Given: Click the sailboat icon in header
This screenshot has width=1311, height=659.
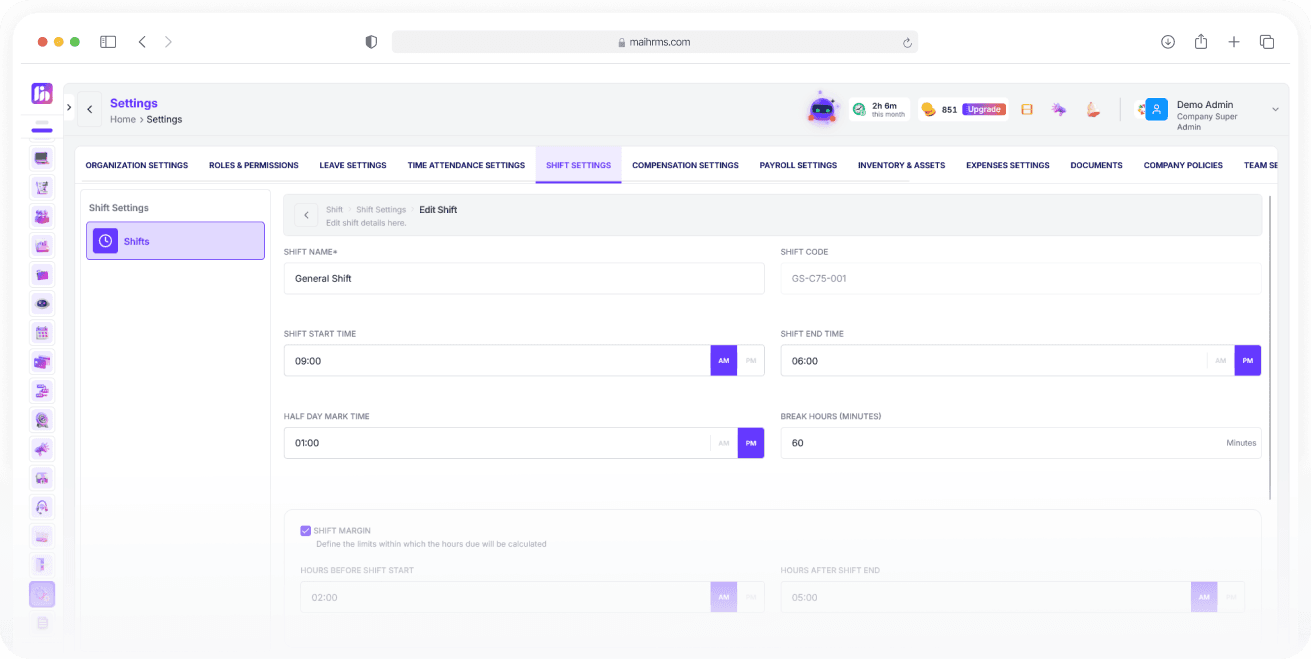Looking at the screenshot, I should 1092,109.
